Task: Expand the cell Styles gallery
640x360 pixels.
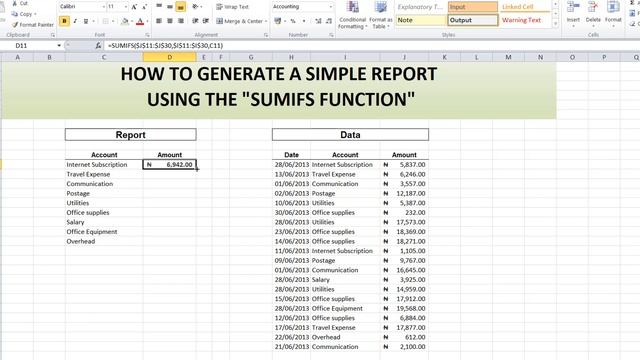Action: (x=555, y=24)
